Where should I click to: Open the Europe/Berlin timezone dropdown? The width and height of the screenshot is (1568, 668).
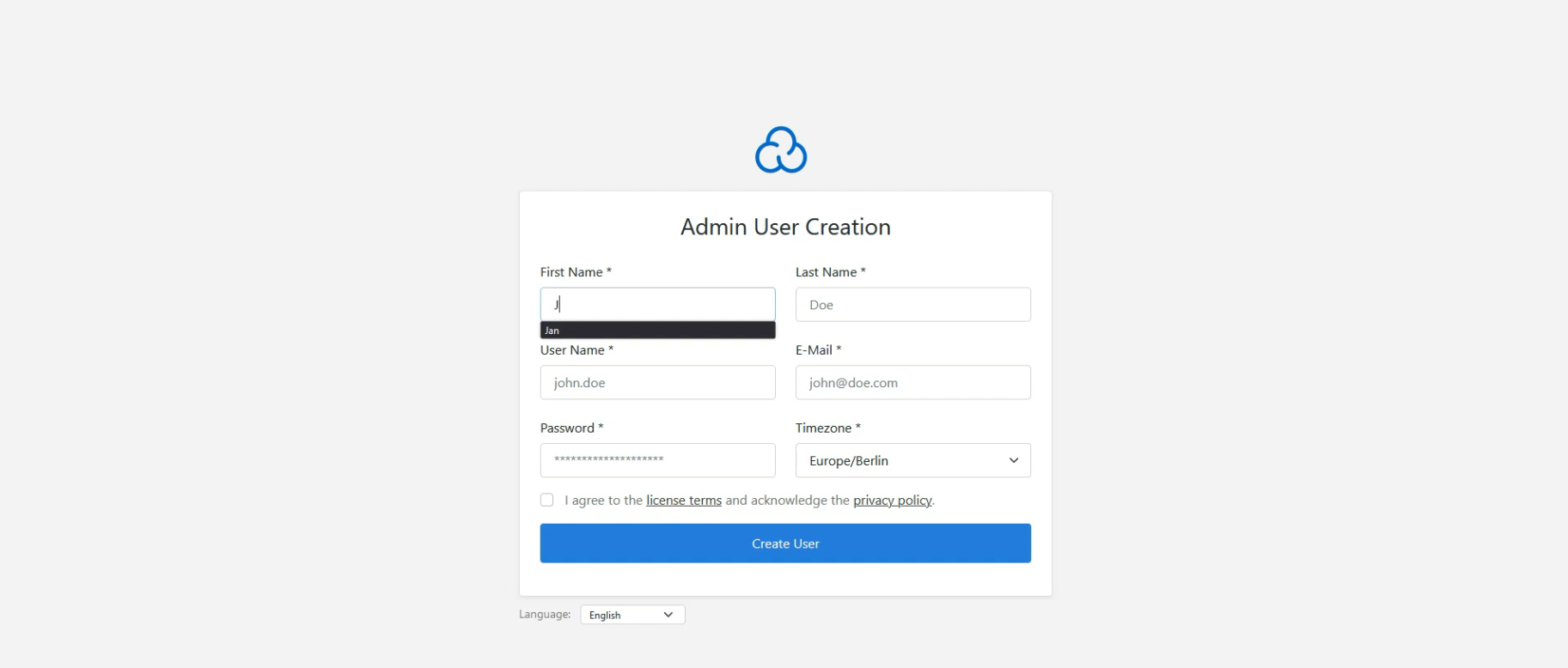coord(912,461)
